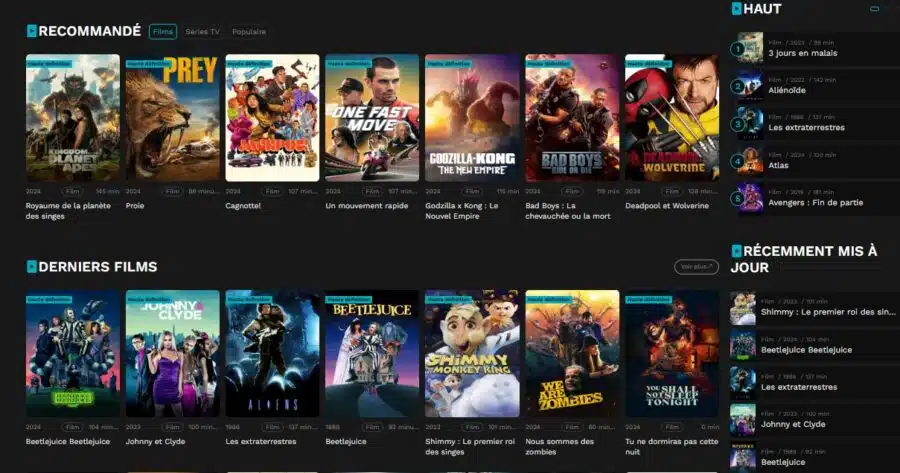
Task: Open the Aliens poster in Derniers Films
Action: click(x=273, y=354)
